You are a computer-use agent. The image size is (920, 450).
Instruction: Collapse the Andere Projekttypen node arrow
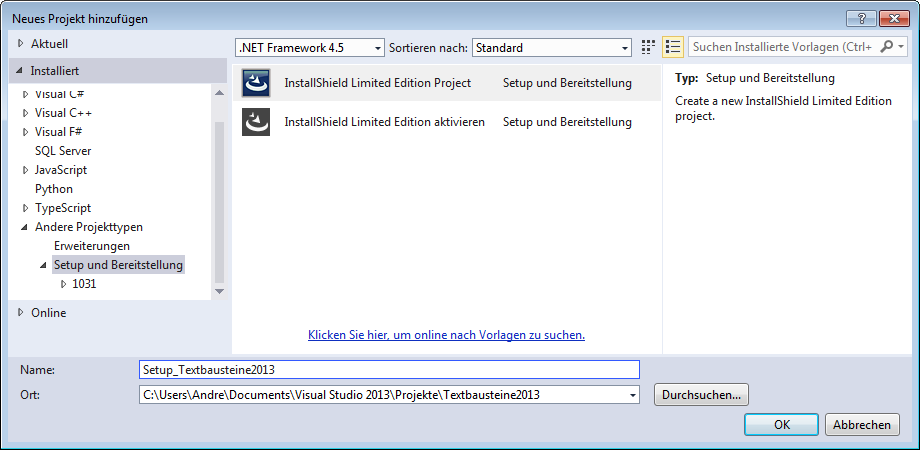pyautogui.click(x=25, y=227)
